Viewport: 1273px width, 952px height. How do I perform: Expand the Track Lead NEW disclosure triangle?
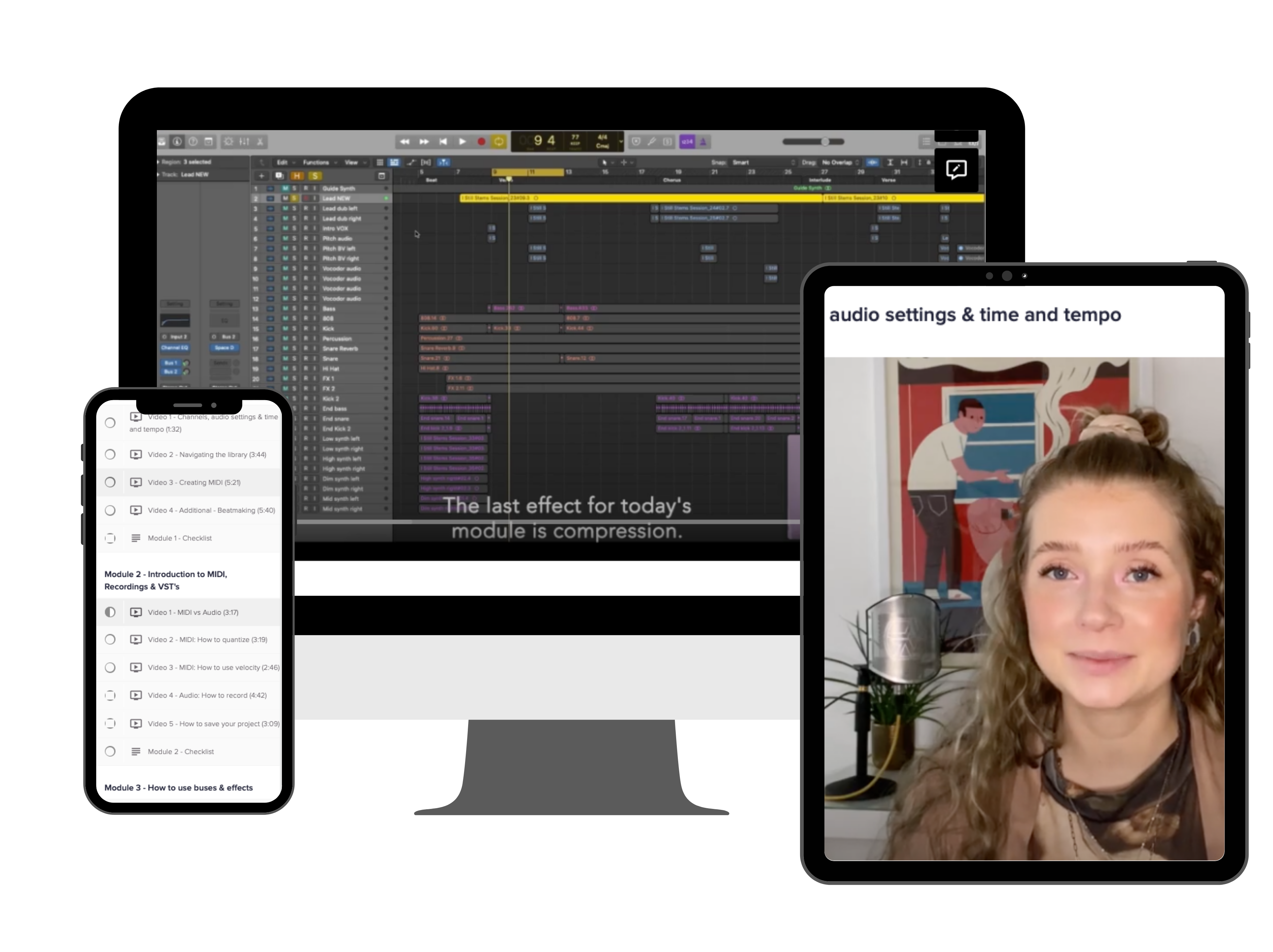coord(159,174)
